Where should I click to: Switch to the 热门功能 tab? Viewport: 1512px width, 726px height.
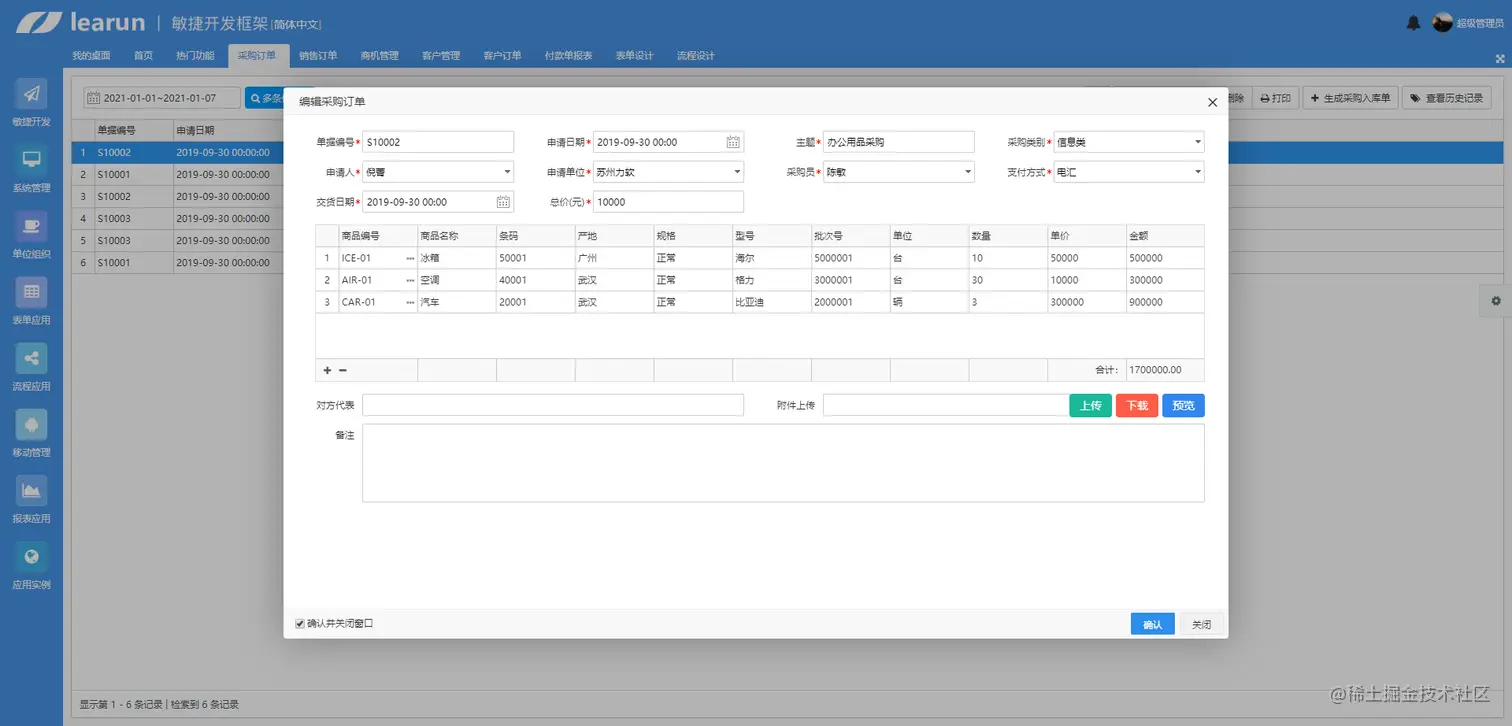click(x=195, y=56)
